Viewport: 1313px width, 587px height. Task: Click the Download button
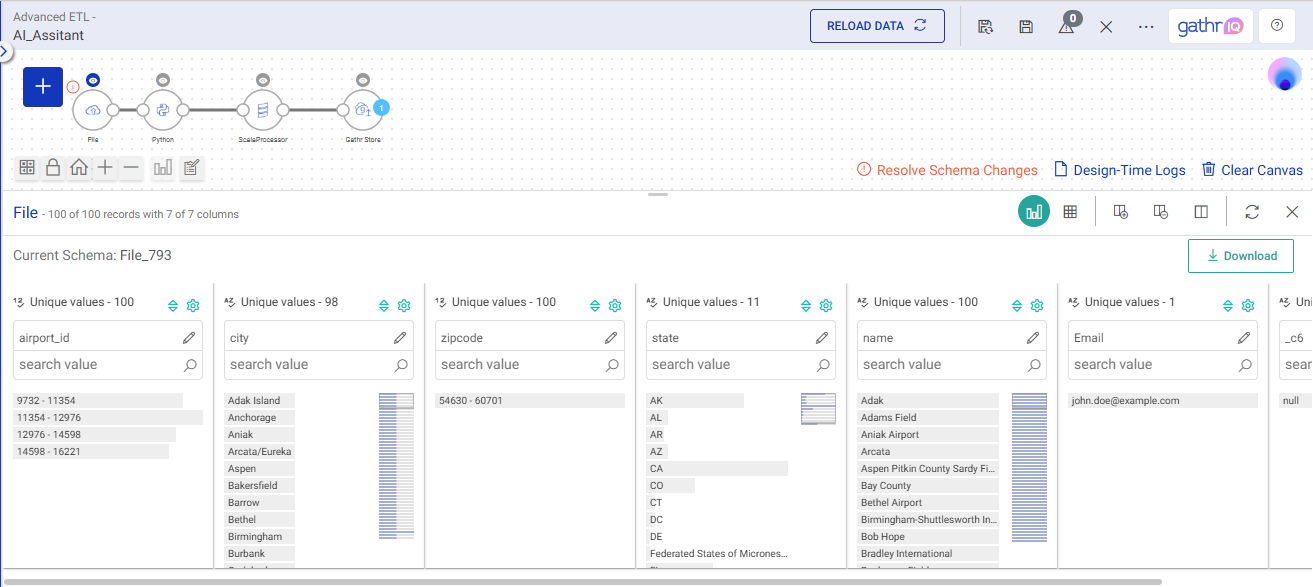click(1240, 256)
